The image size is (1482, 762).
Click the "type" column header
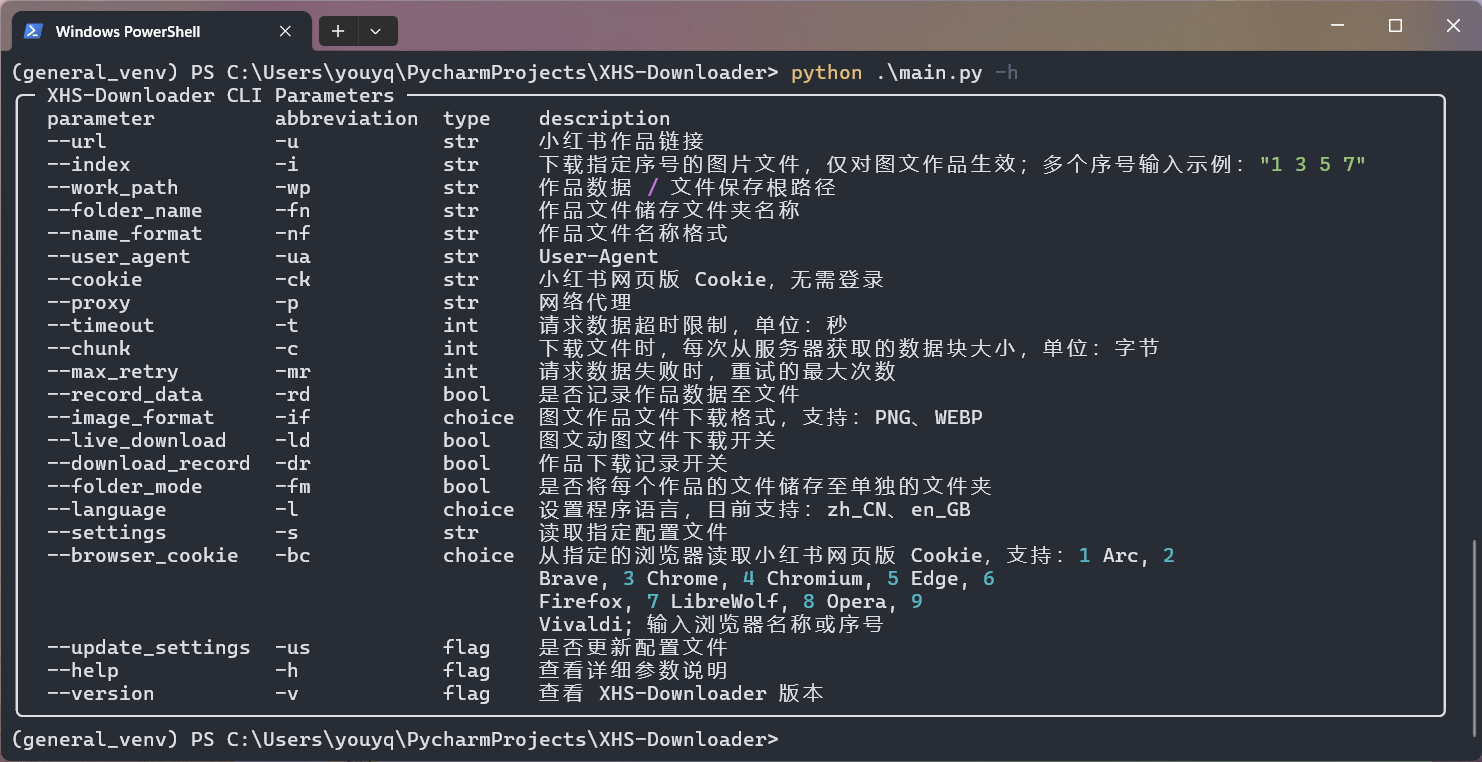coord(467,118)
